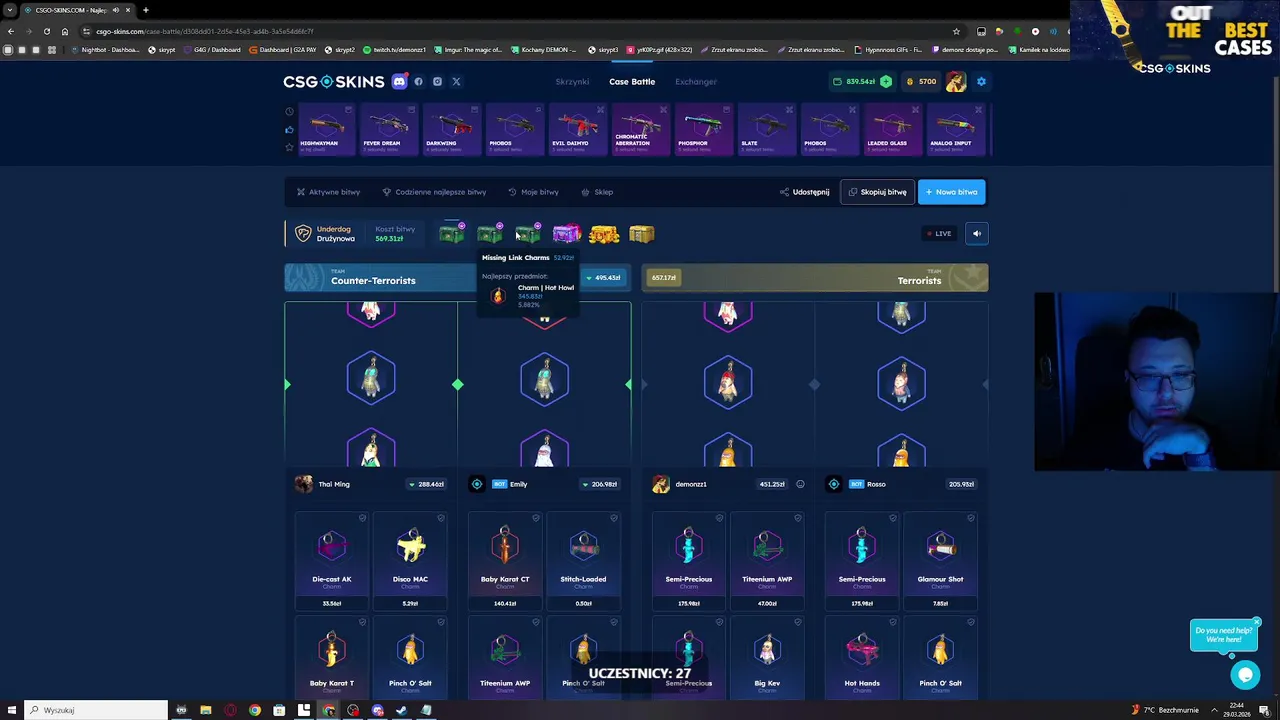
Task: Click the bot icon next to Rosso
Action: coord(834,484)
